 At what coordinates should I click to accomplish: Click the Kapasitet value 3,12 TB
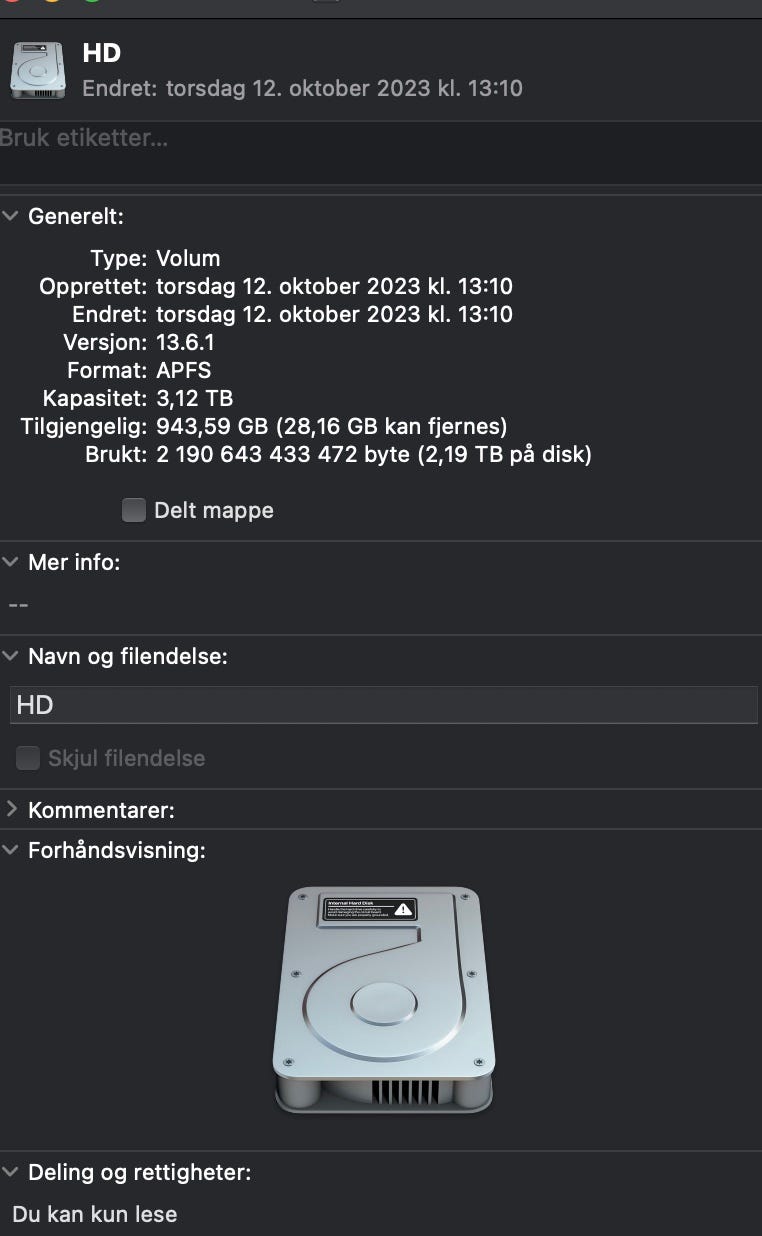(x=195, y=399)
